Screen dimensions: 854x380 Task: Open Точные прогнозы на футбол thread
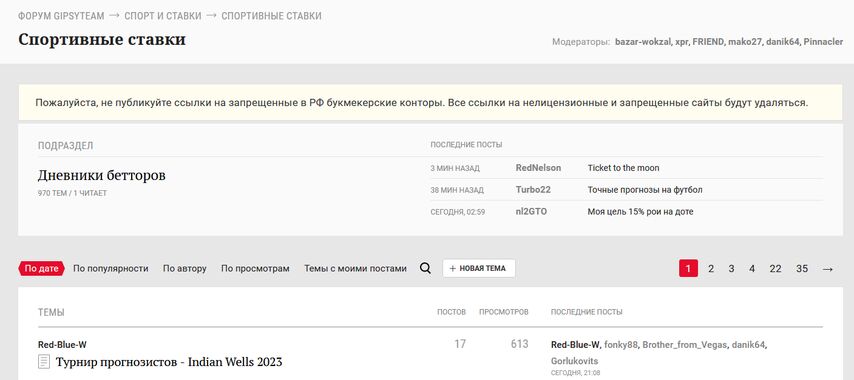click(x=645, y=190)
